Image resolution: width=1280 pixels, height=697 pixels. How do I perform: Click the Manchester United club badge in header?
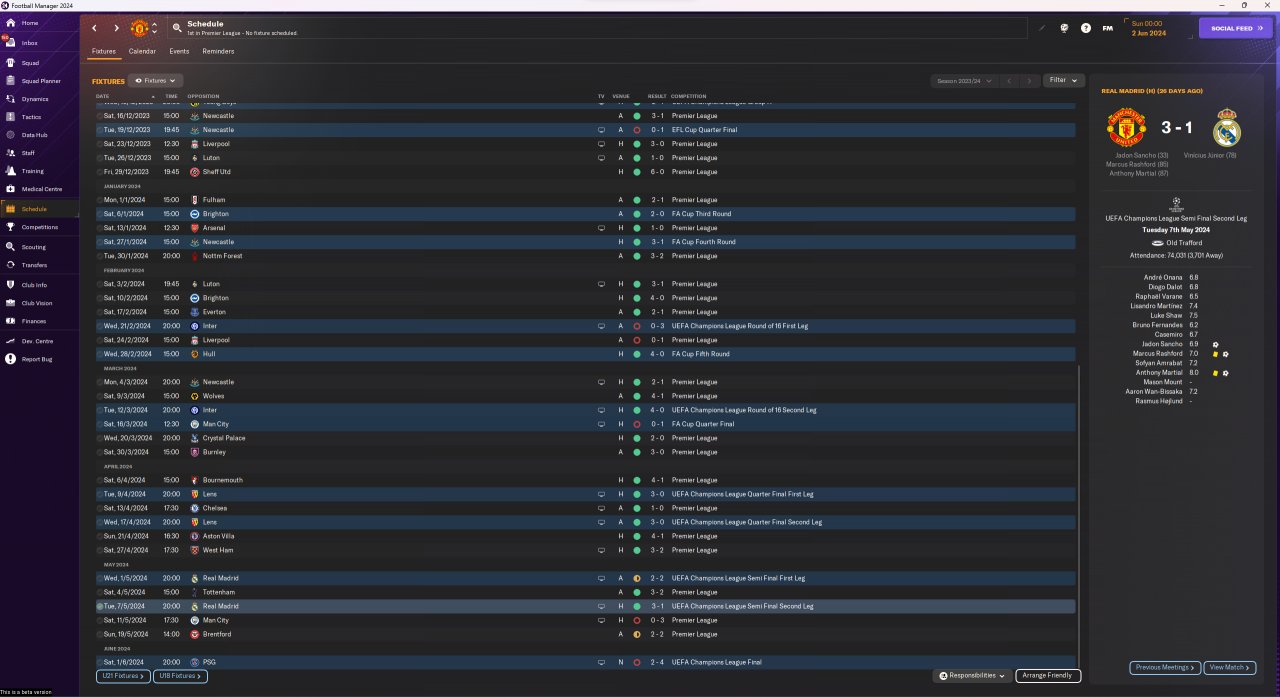click(139, 28)
